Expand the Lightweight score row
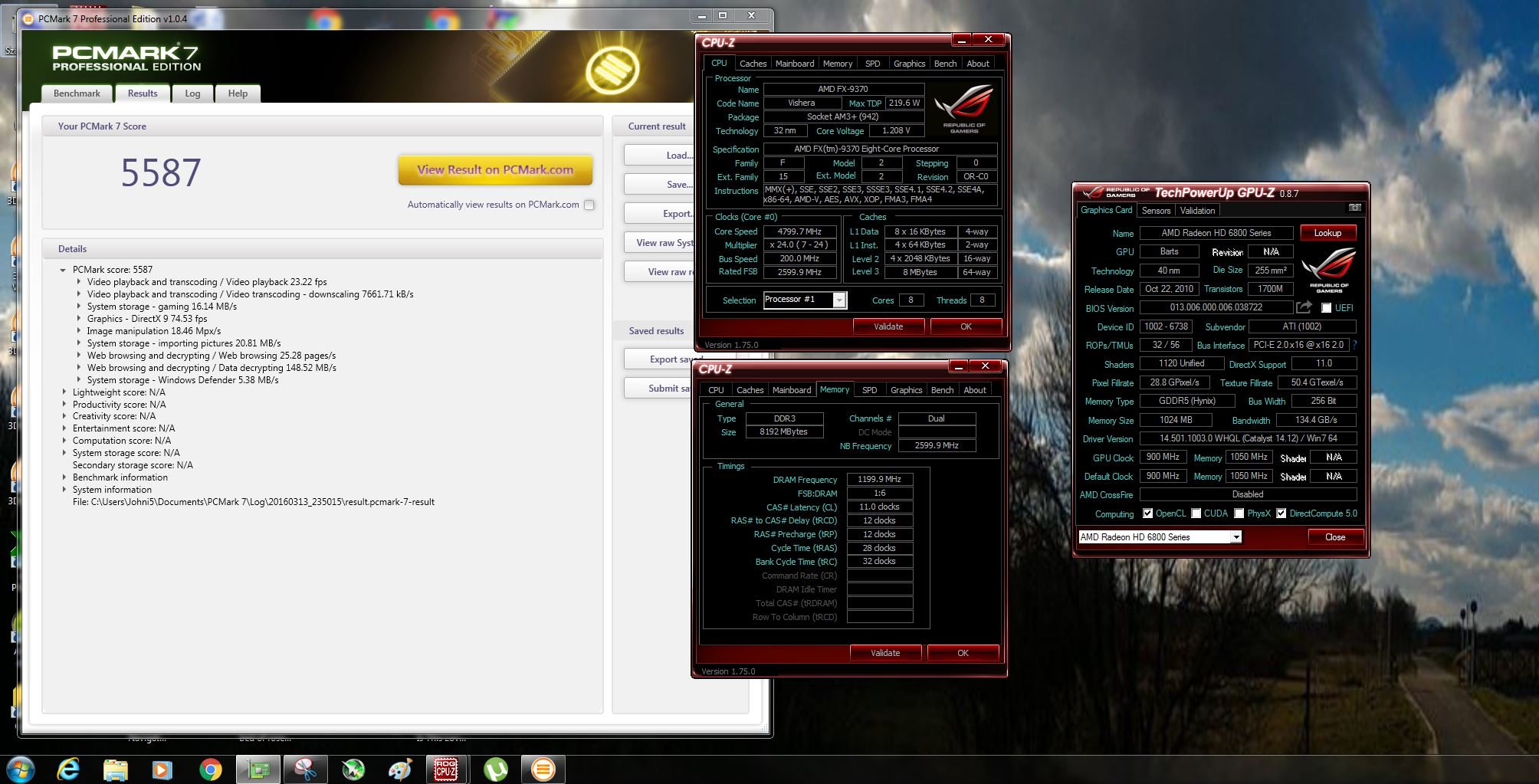This screenshot has height=784, width=1539. (64, 392)
